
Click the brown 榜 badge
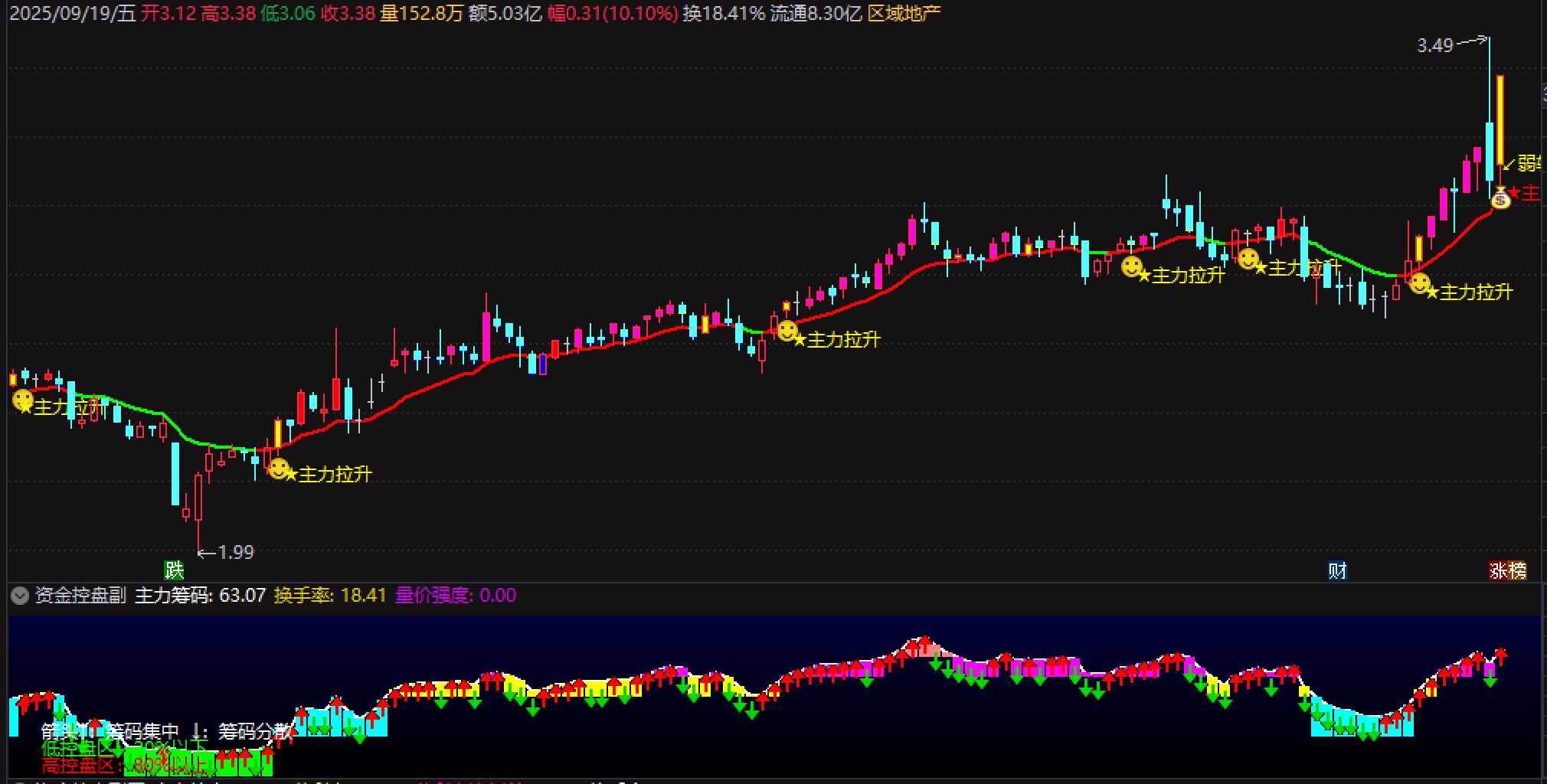pyautogui.click(x=1517, y=570)
